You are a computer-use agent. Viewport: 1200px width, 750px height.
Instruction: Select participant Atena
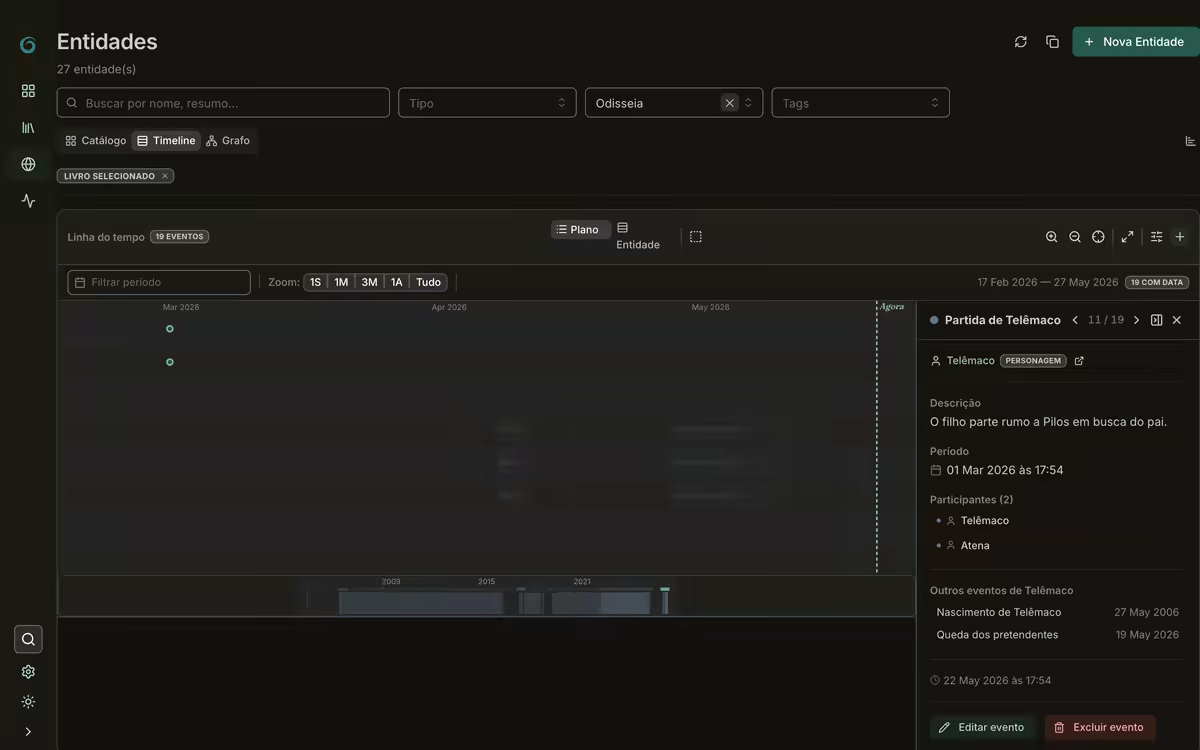(975, 546)
